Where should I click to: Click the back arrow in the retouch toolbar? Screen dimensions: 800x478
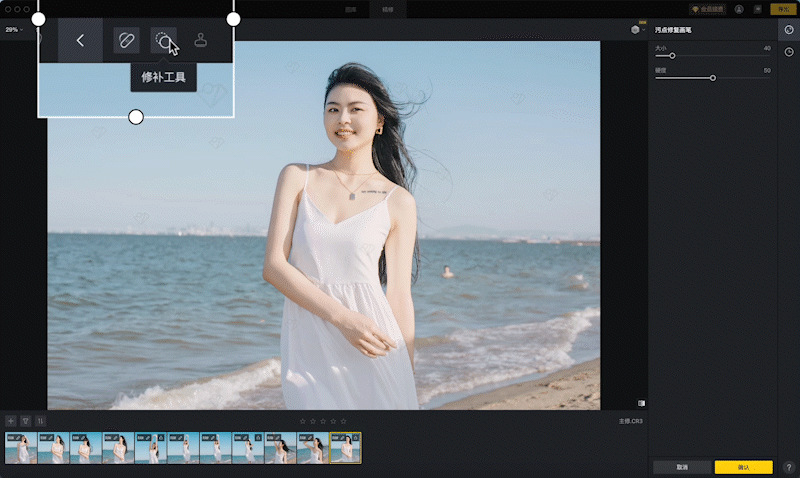80,41
